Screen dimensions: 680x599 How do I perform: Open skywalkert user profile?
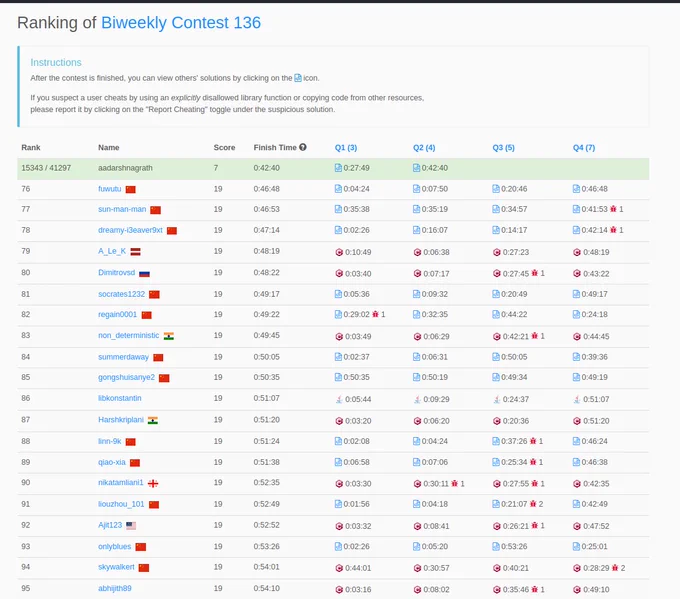tap(116, 567)
